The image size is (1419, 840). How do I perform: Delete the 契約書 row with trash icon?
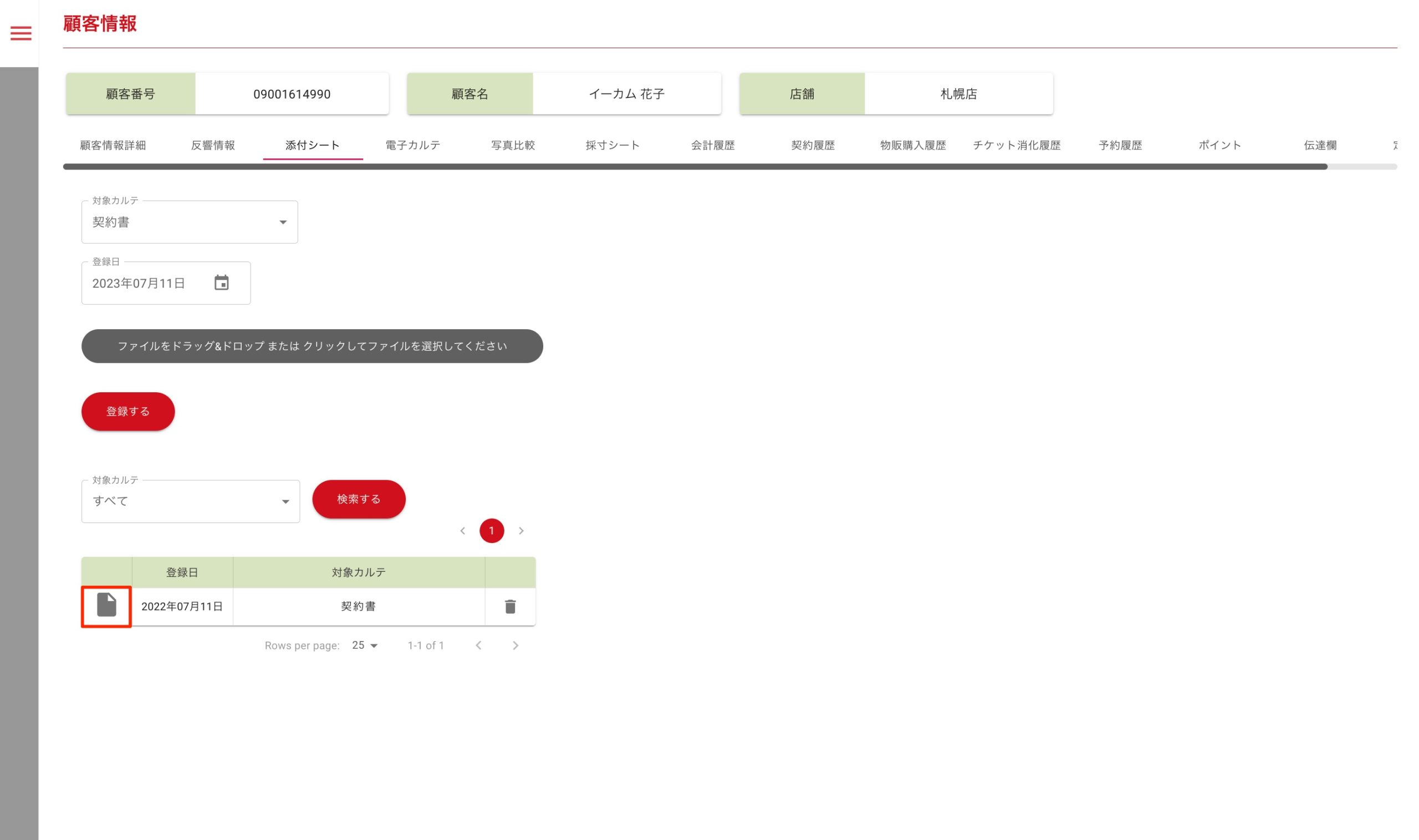tap(509, 606)
